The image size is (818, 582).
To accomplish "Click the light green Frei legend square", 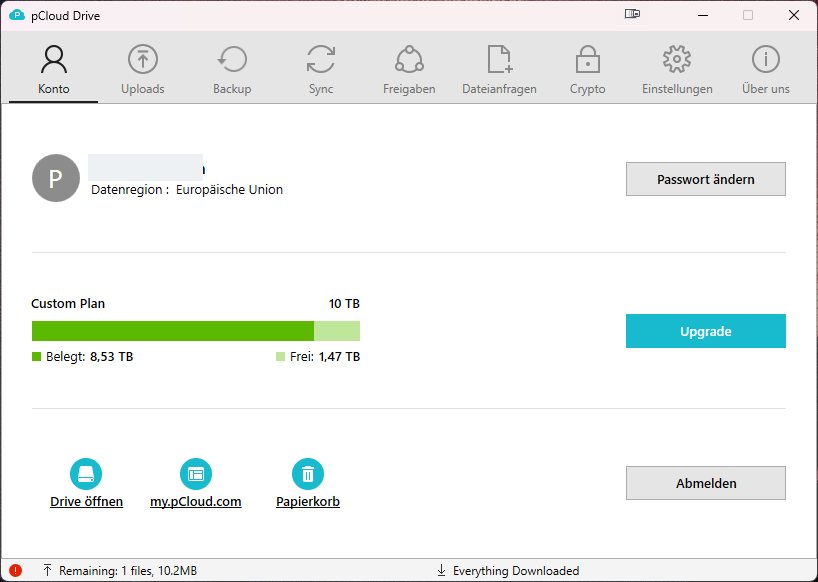I will [281, 357].
